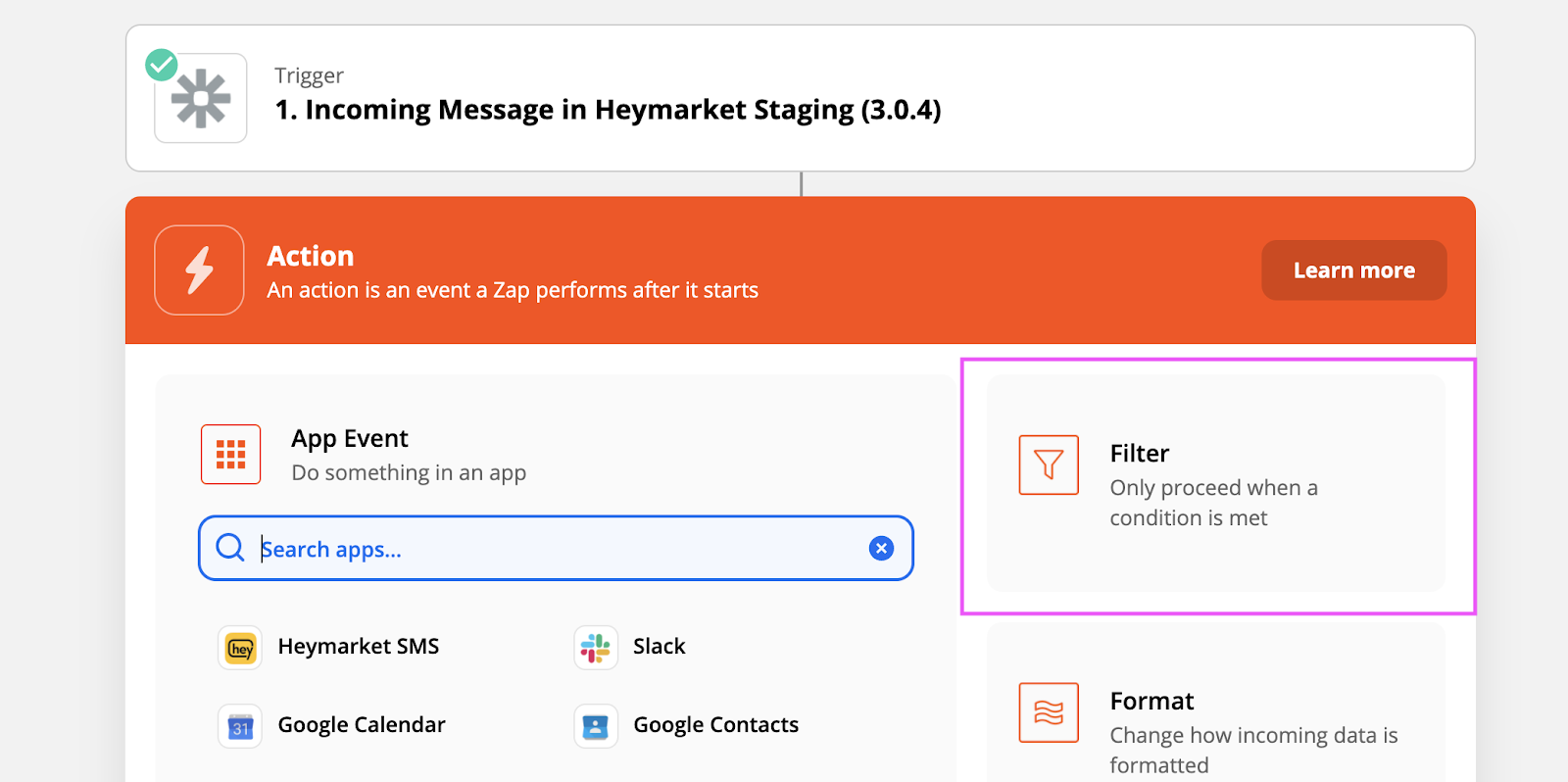Choose the Google Calendar app label

coord(362,725)
